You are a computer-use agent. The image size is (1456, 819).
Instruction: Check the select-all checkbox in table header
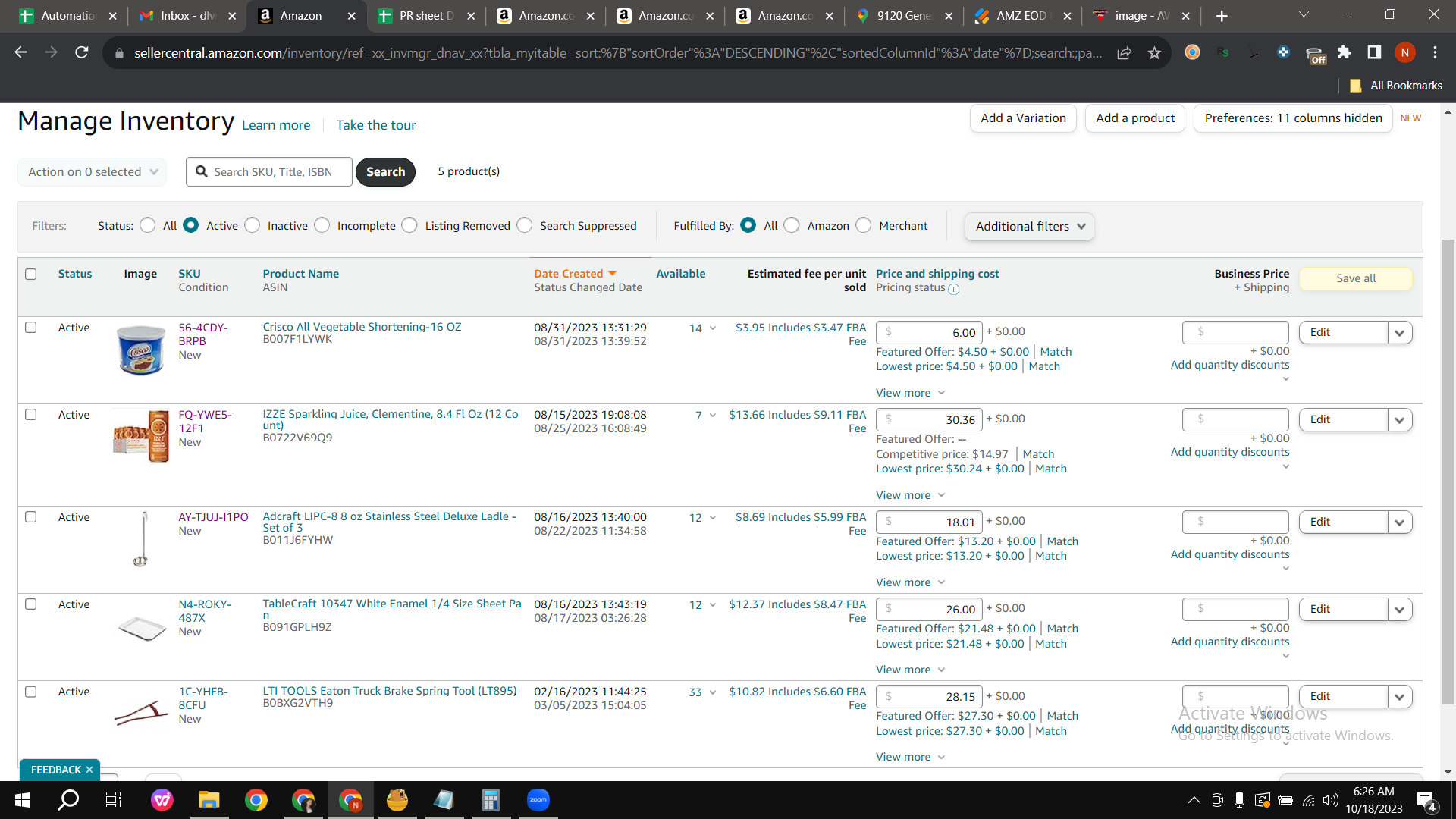(31, 274)
